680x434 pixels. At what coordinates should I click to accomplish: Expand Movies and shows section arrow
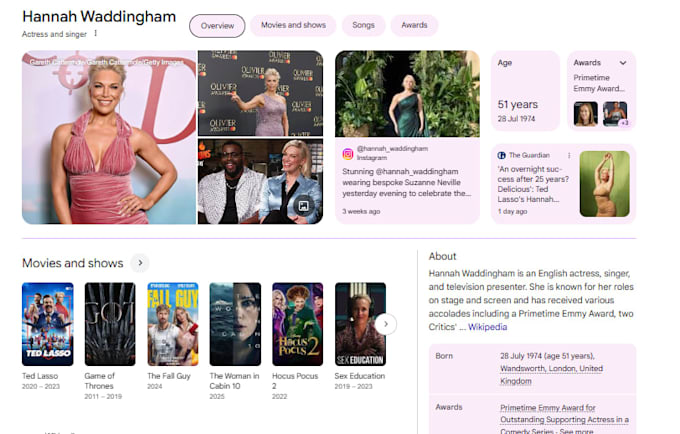[x=140, y=263]
